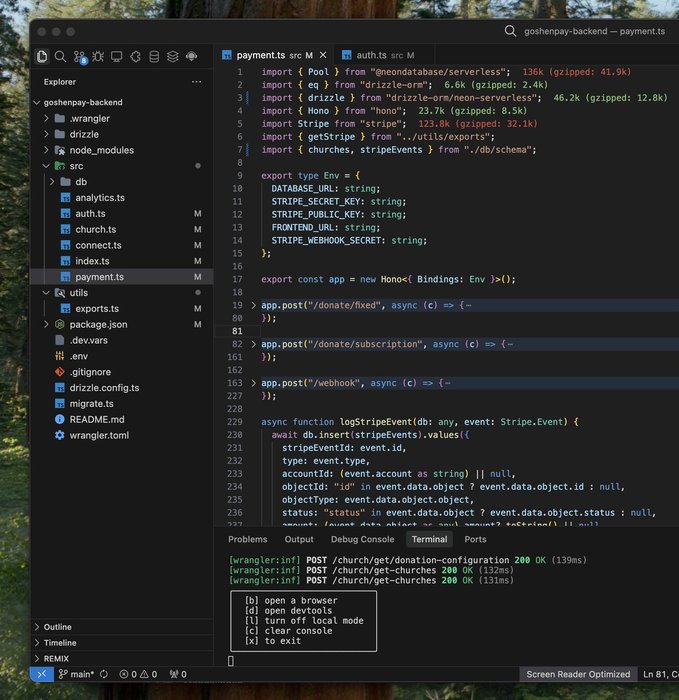Collapse the utils folder
Viewport: 679px width, 700px height.
click(46, 292)
